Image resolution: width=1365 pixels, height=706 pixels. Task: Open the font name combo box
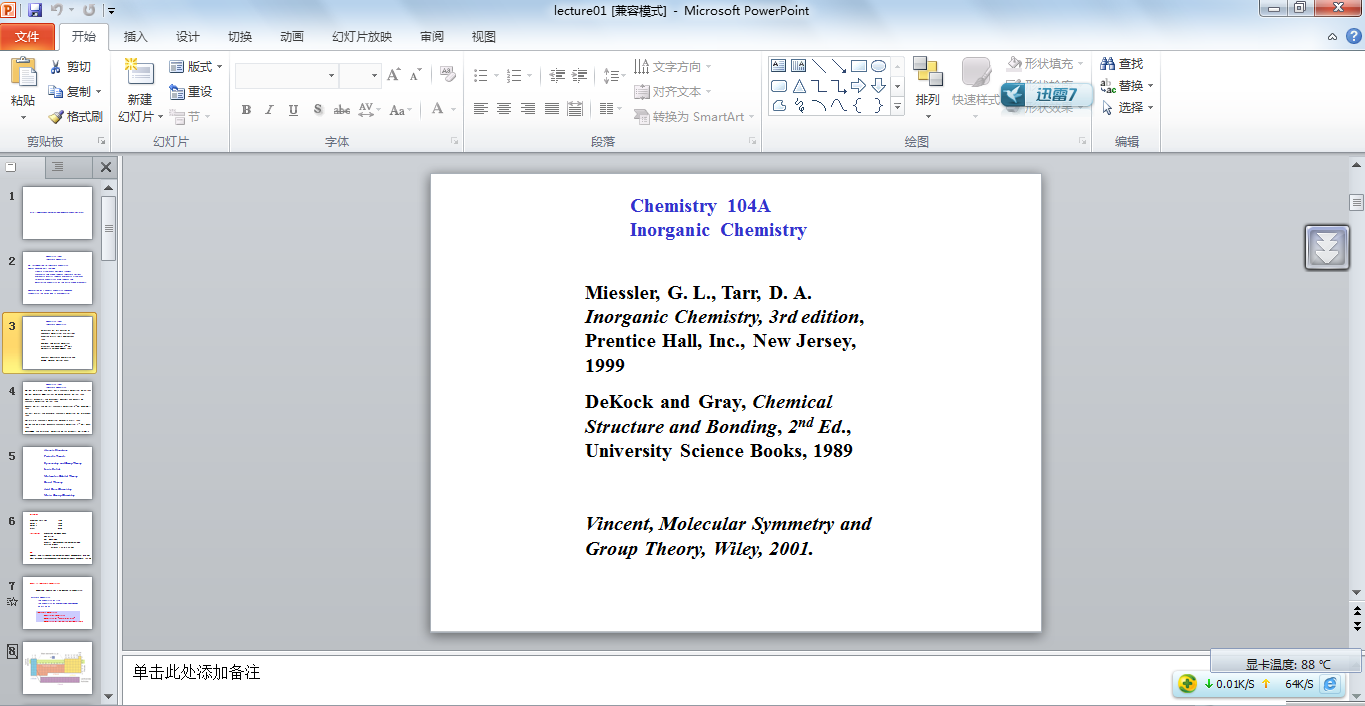287,75
